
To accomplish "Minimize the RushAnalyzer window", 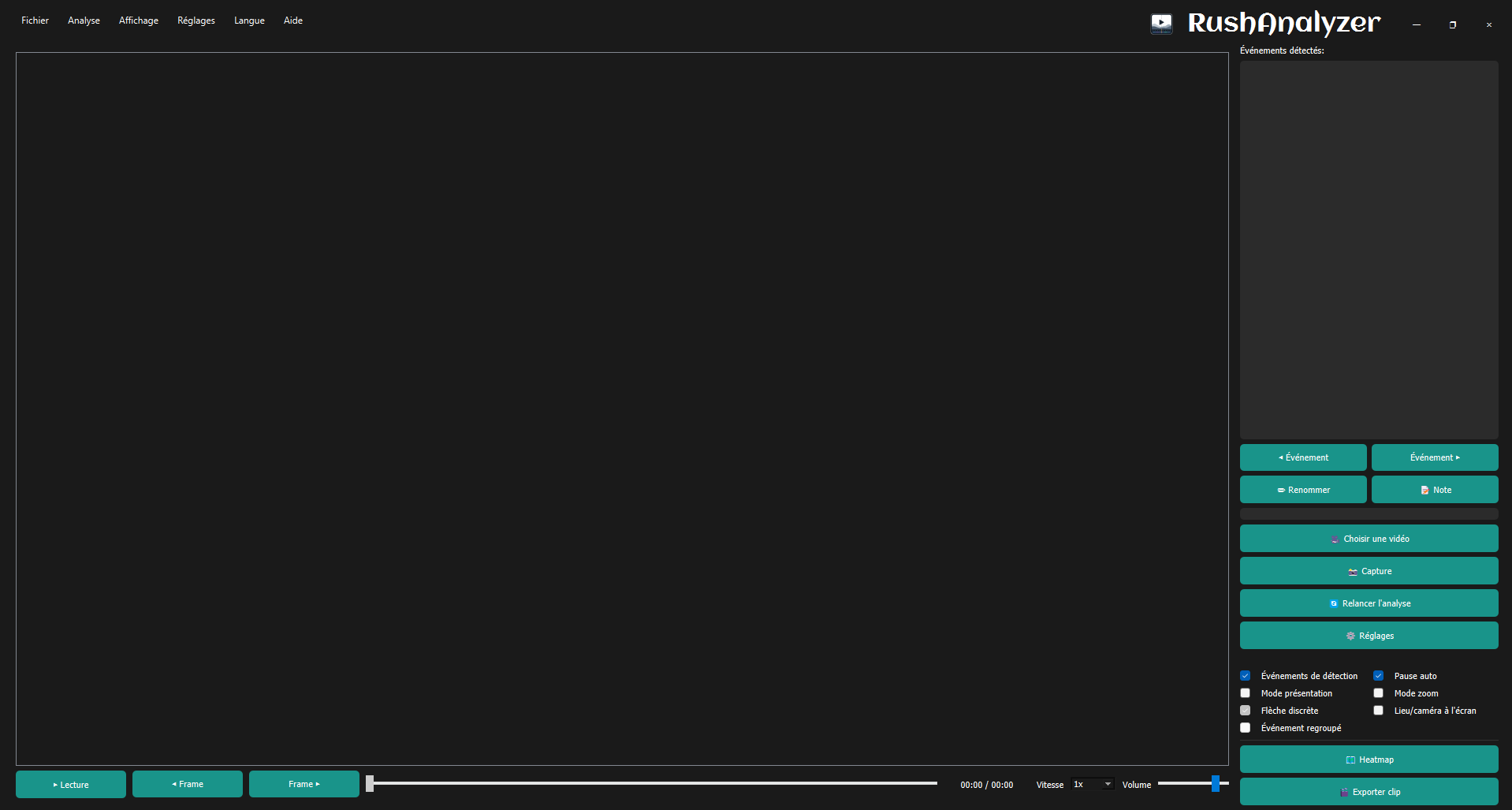I will click(x=1417, y=24).
